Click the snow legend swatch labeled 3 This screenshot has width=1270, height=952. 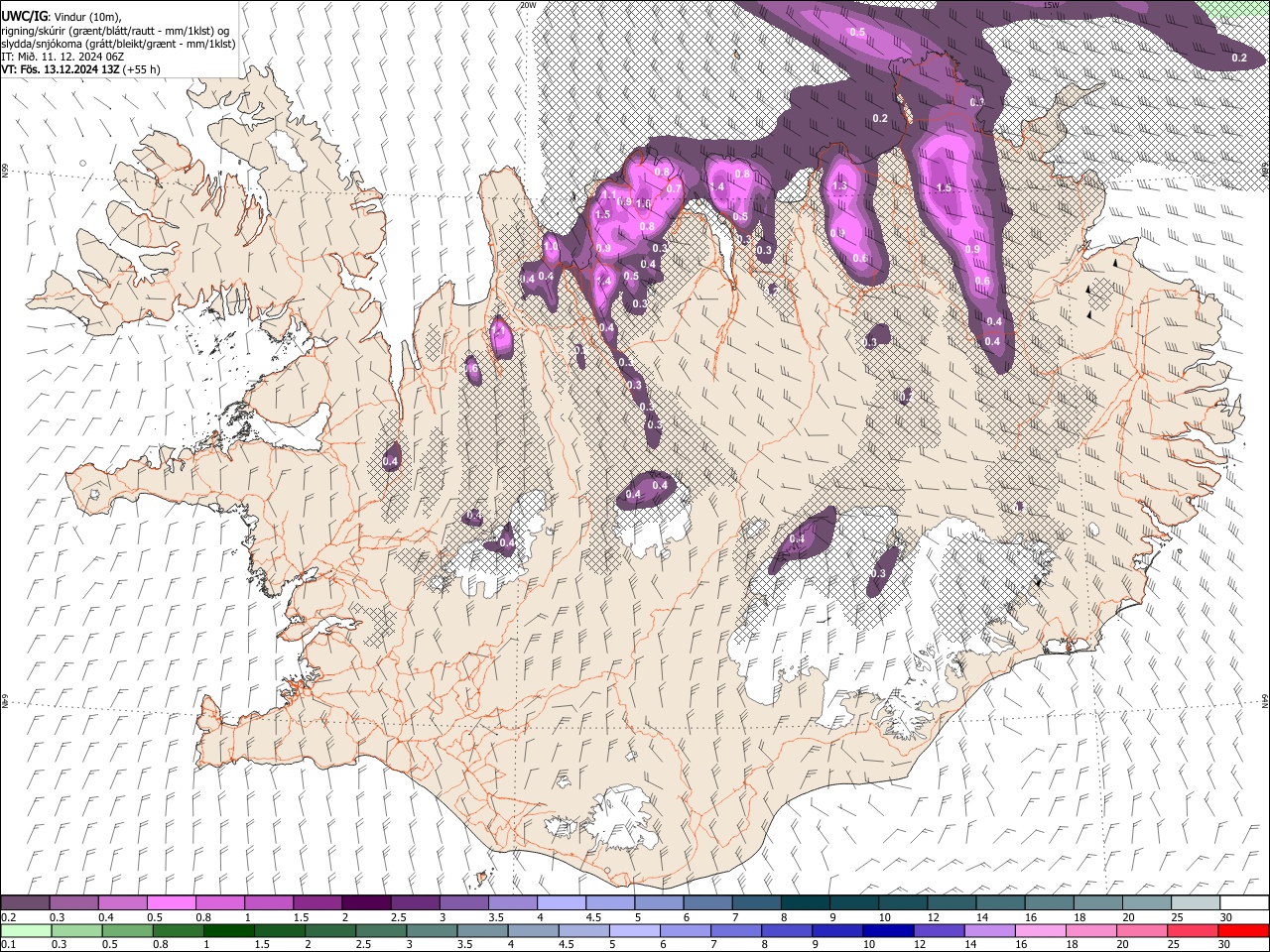(x=463, y=903)
